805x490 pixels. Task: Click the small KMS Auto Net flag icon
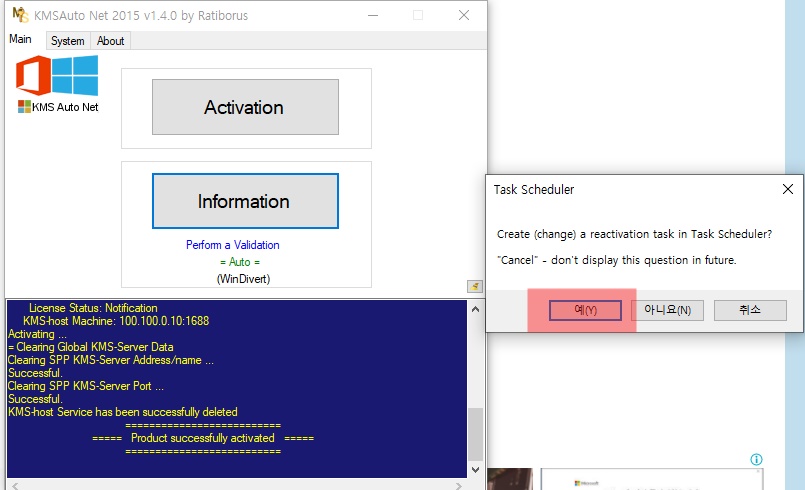point(24,106)
